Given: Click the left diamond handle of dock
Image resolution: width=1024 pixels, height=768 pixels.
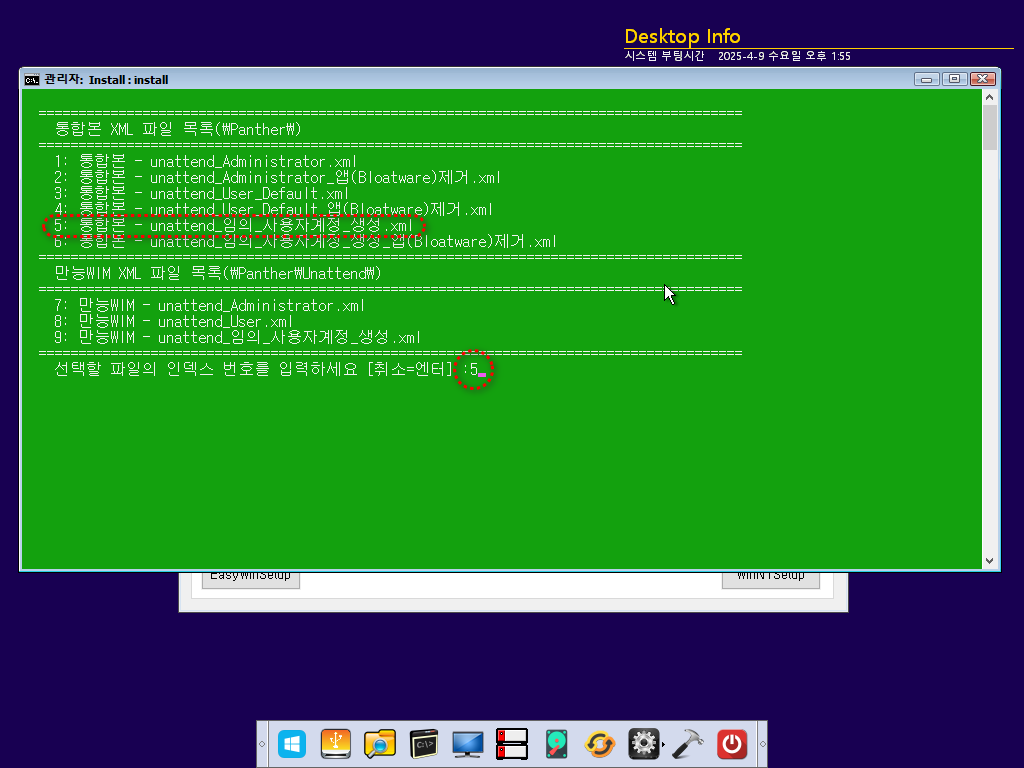Looking at the screenshot, I should [262, 744].
